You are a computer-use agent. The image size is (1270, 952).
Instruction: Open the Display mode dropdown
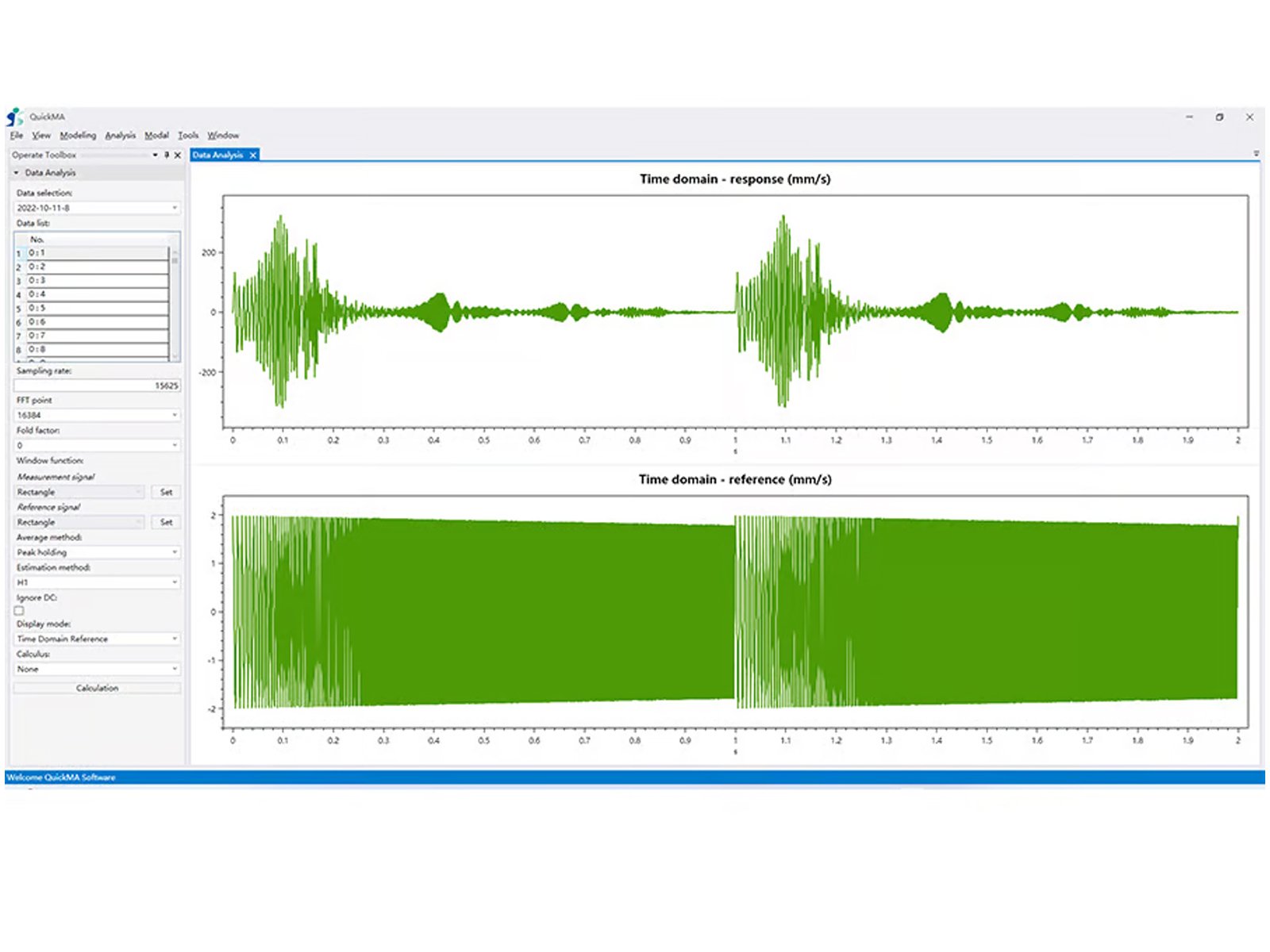click(97, 639)
